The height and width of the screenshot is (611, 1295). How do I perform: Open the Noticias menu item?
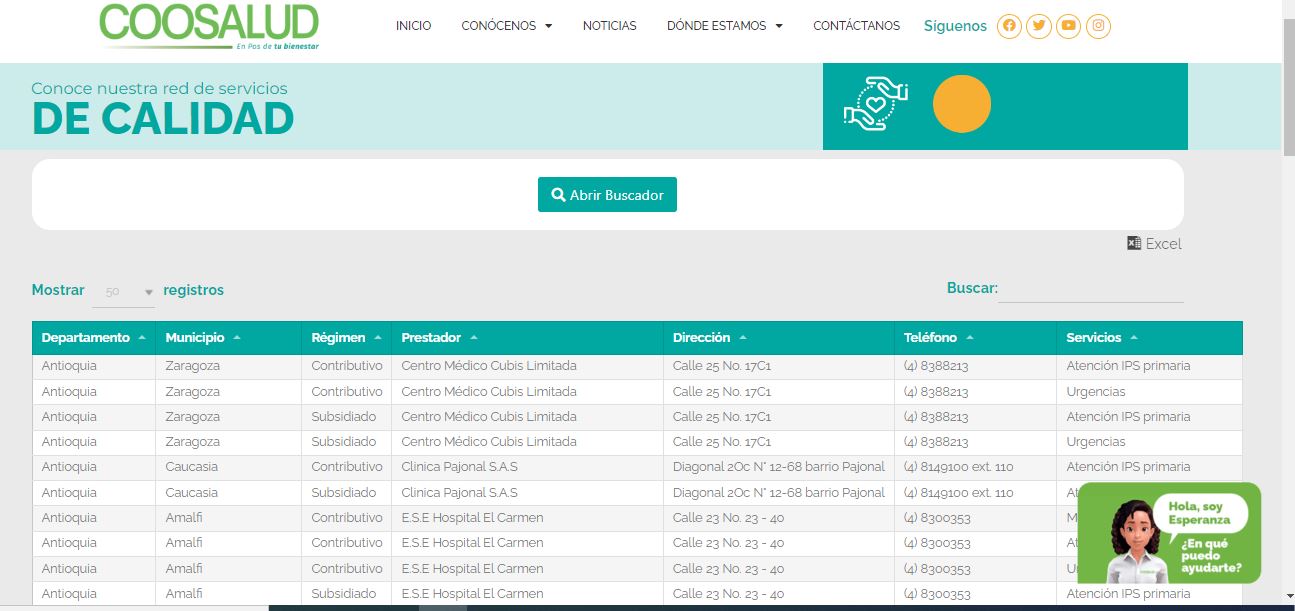coord(609,26)
